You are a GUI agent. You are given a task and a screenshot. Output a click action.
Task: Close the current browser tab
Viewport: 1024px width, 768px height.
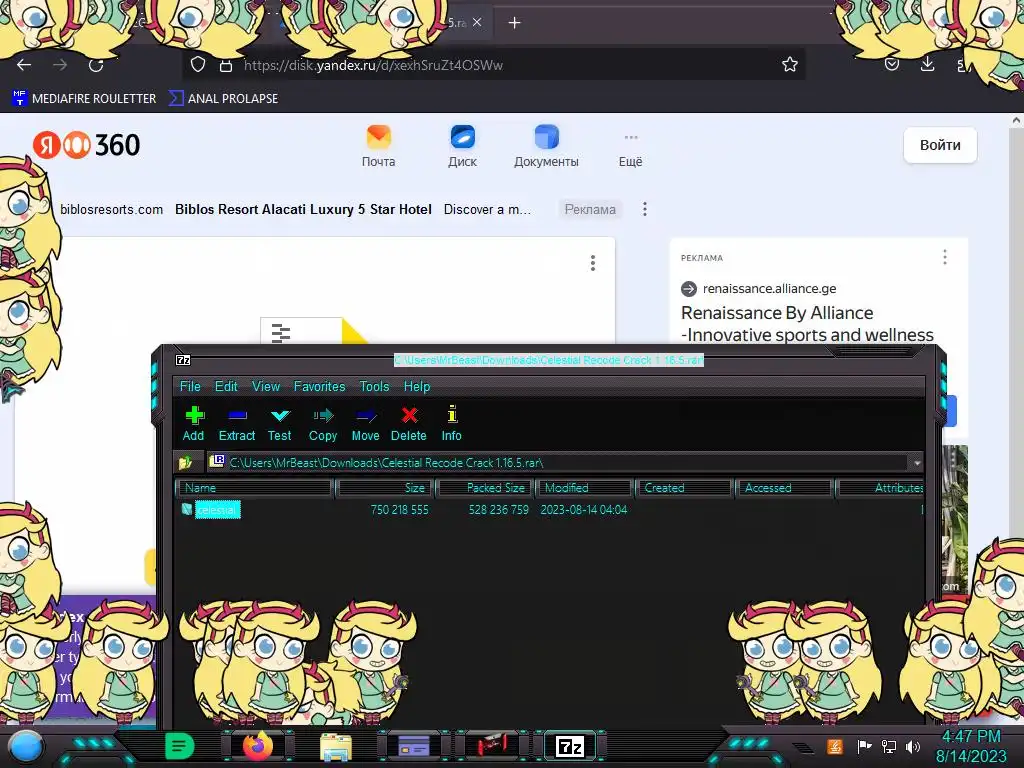click(477, 22)
